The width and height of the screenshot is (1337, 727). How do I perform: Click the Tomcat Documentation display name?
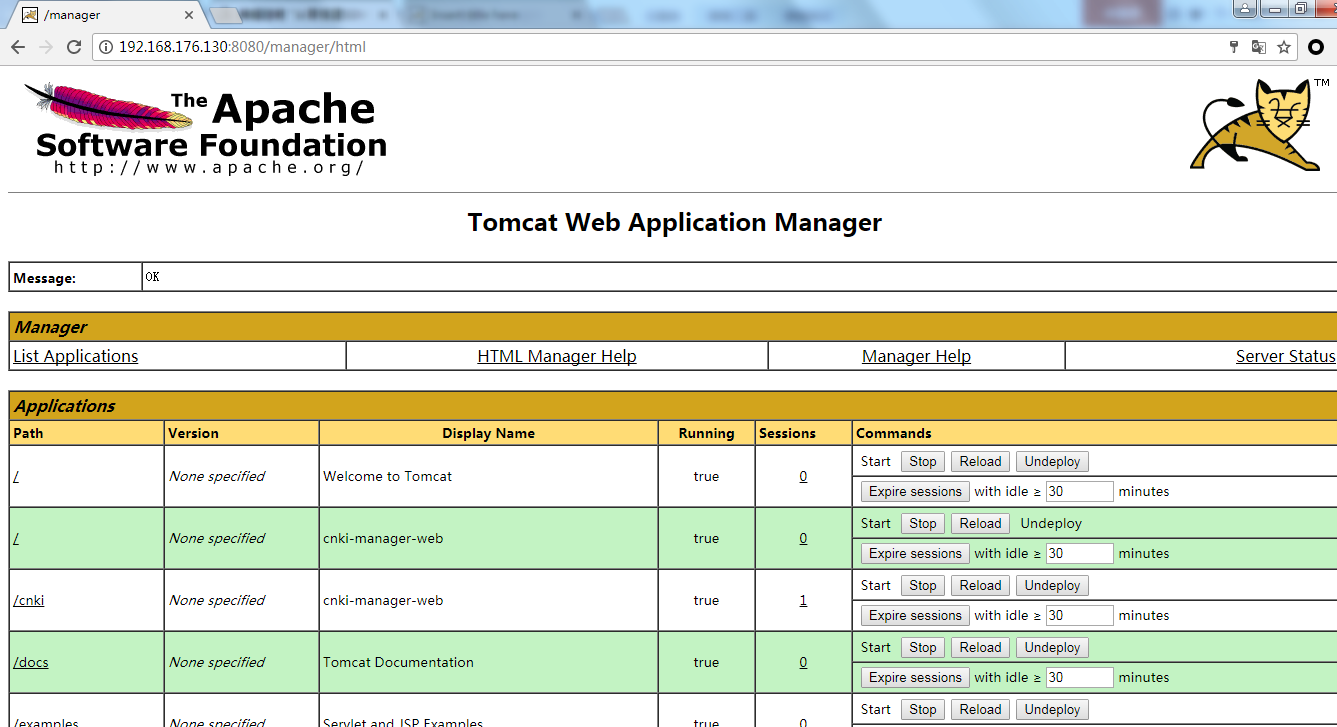(398, 663)
